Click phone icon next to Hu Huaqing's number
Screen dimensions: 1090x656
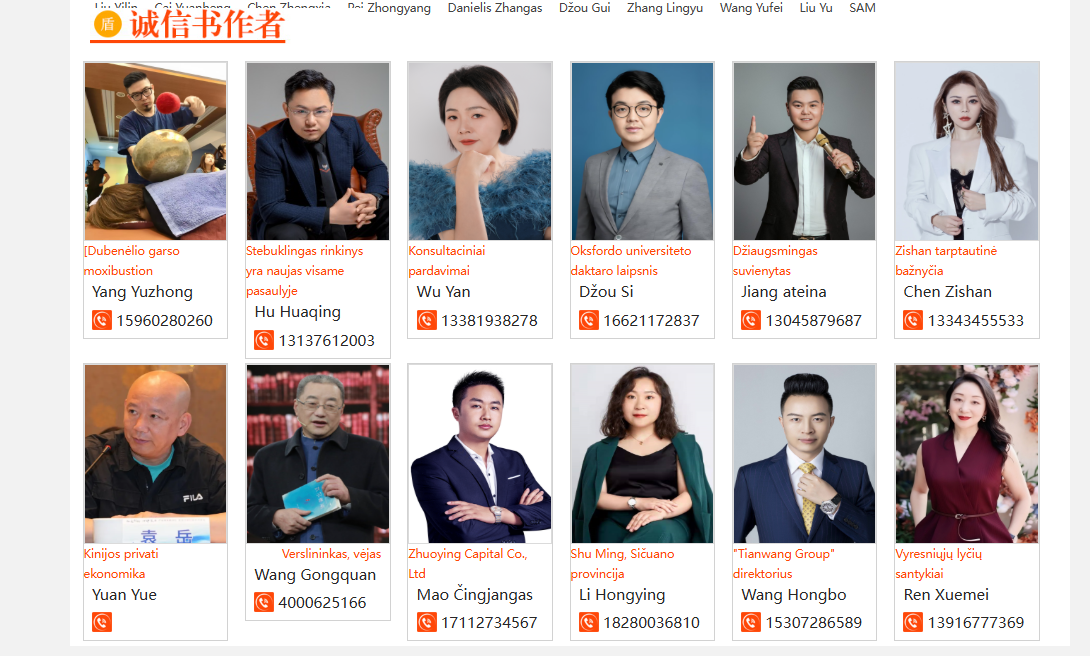[263, 341]
